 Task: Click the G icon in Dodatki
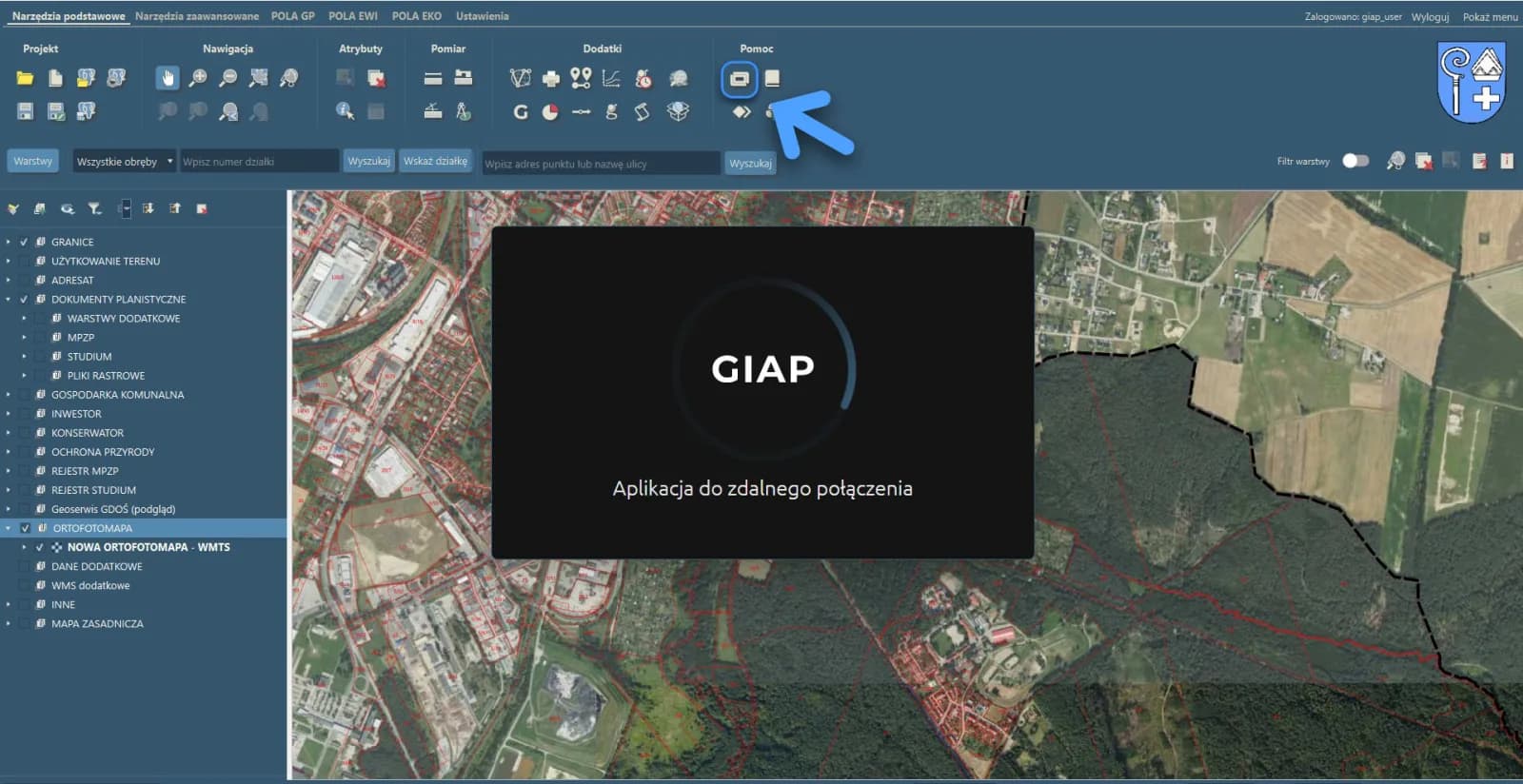tap(520, 112)
